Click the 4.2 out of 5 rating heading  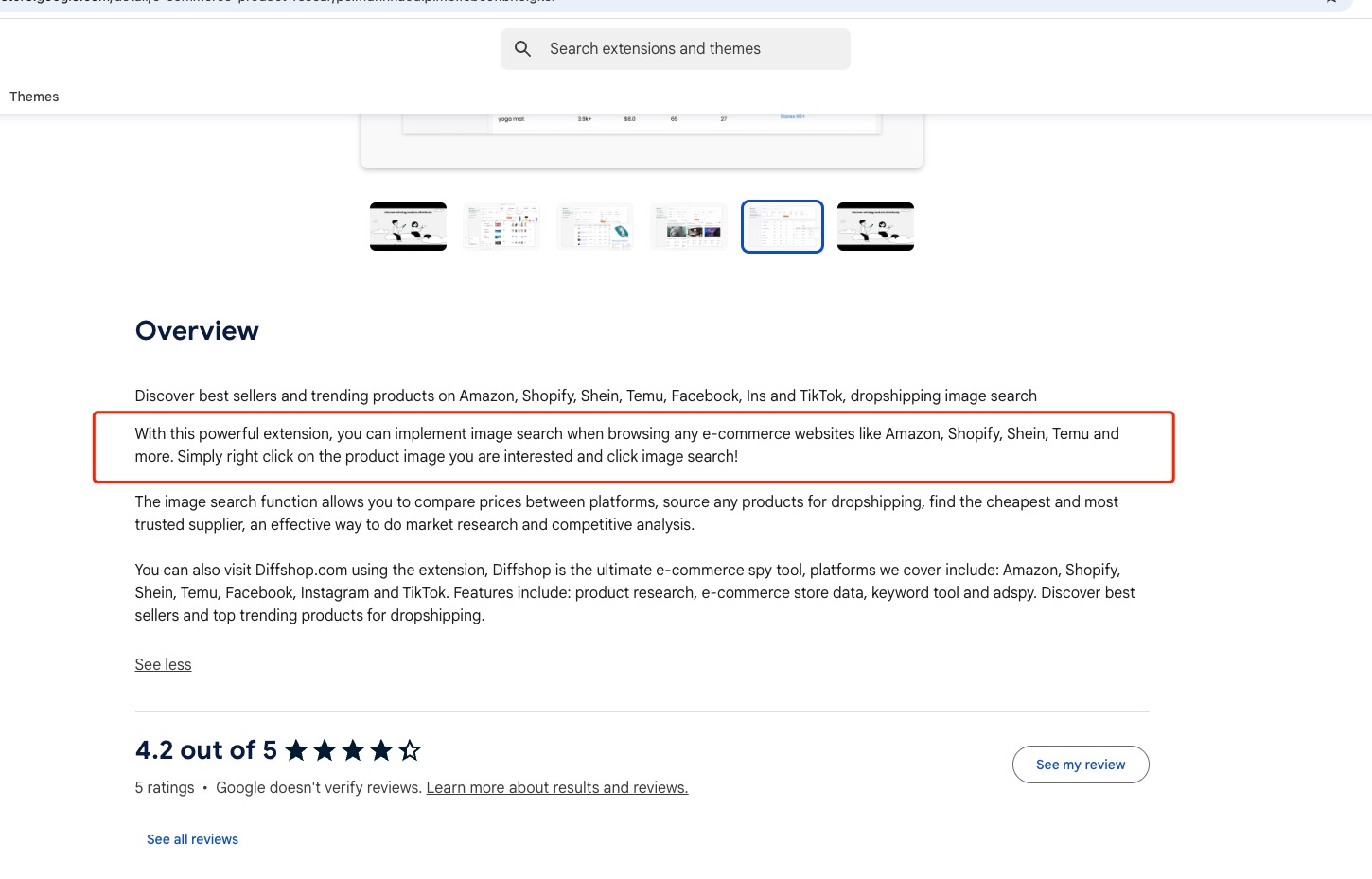click(x=206, y=750)
